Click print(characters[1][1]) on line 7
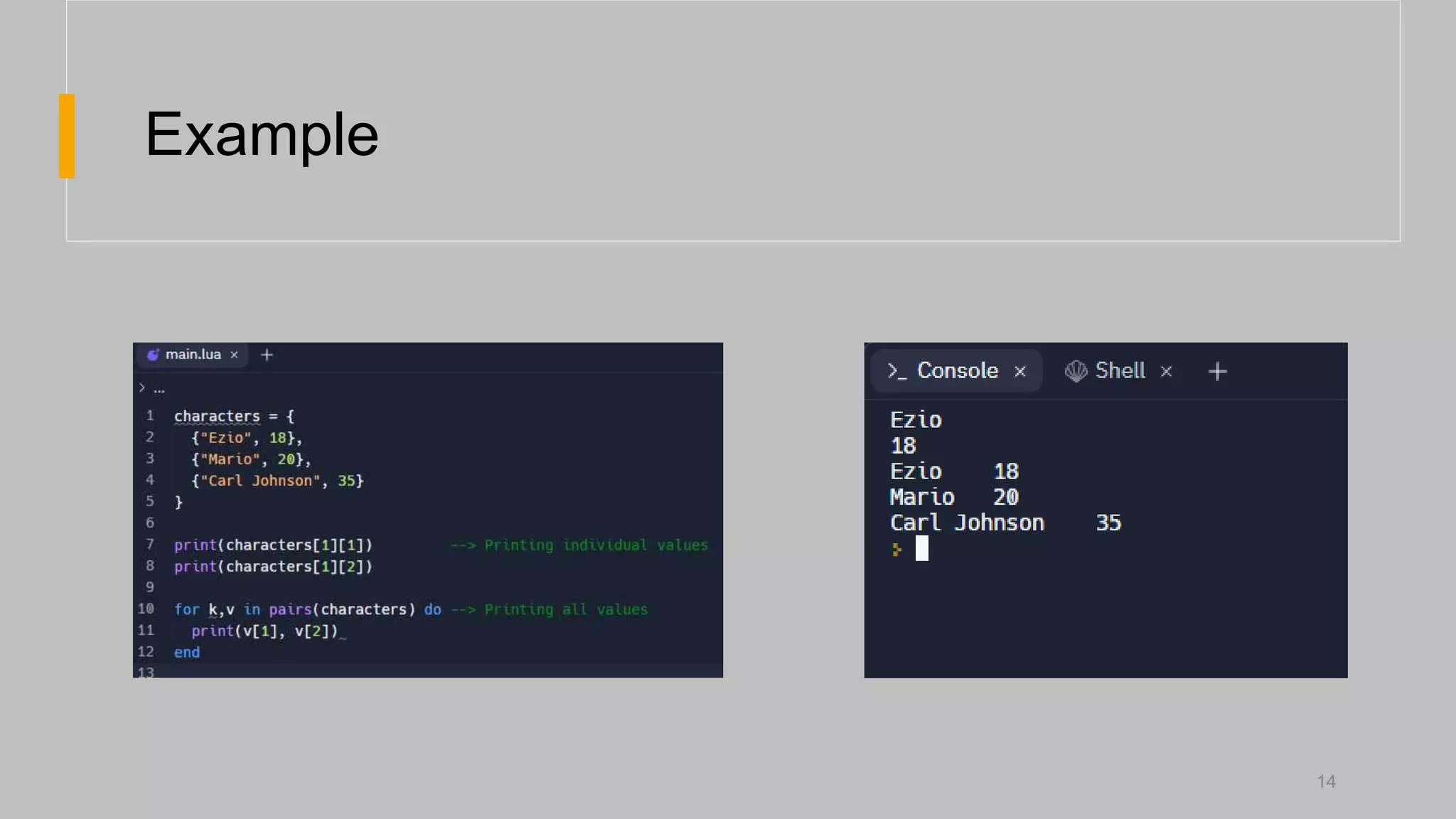 click(273, 545)
